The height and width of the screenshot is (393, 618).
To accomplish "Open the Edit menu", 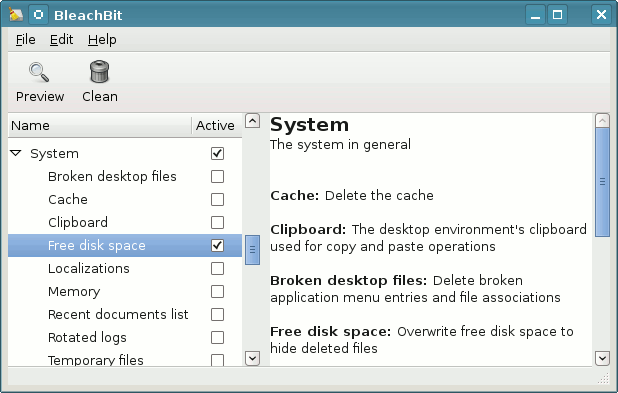I will click(x=61, y=39).
